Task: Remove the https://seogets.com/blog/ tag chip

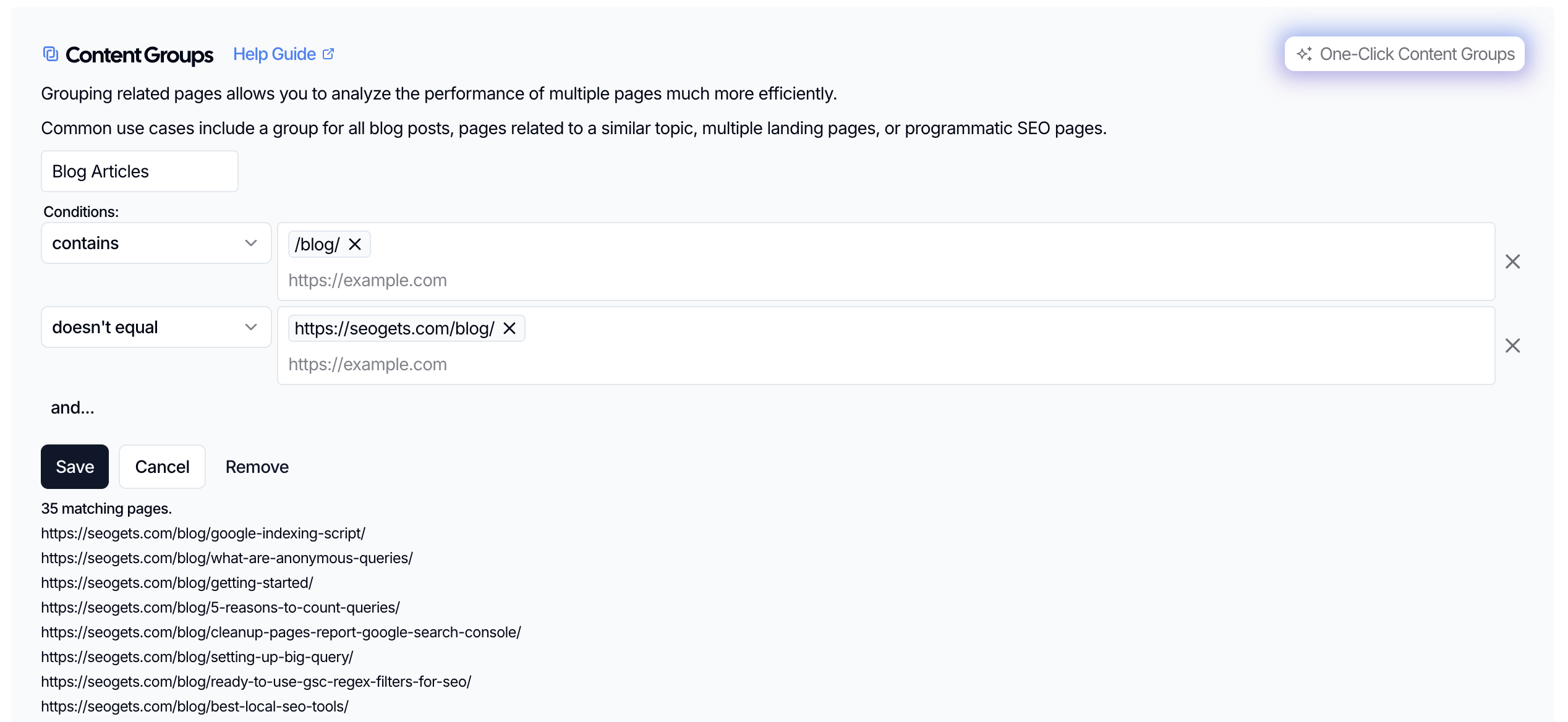Action: coord(509,328)
